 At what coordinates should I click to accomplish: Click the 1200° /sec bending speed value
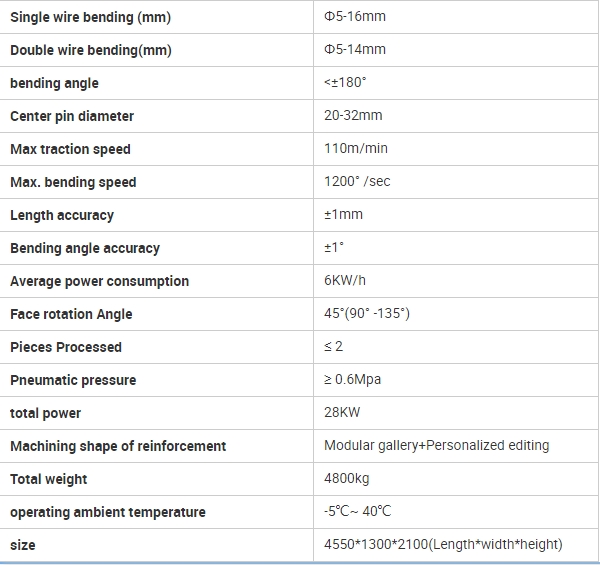coord(357,182)
